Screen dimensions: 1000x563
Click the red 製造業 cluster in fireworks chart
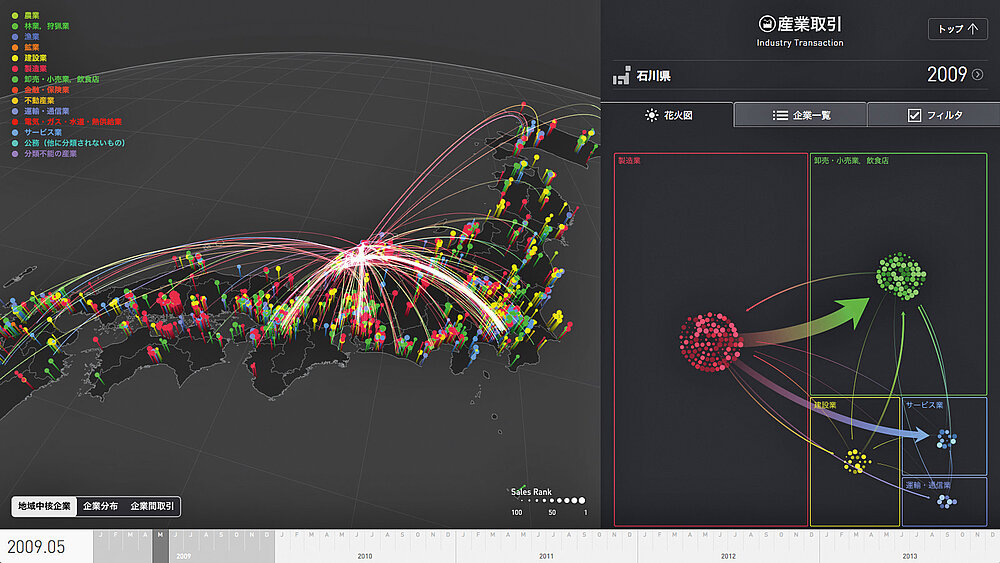(709, 341)
